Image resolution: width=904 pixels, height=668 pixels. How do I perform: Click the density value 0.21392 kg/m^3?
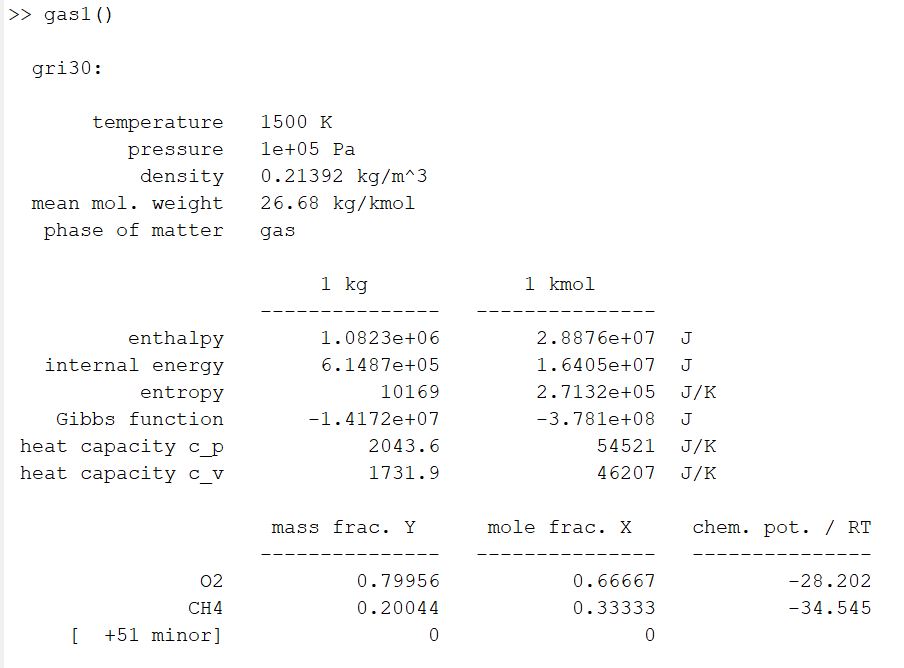point(344,176)
